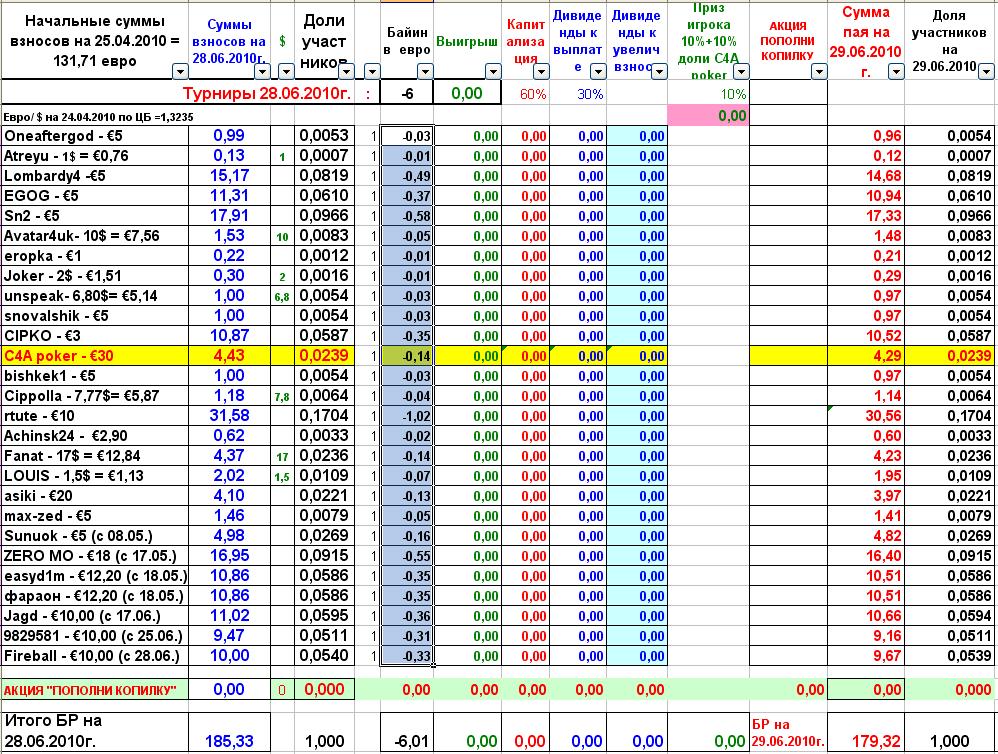
Task: Click C4A poker contribution value 4,43
Action: tap(230, 356)
